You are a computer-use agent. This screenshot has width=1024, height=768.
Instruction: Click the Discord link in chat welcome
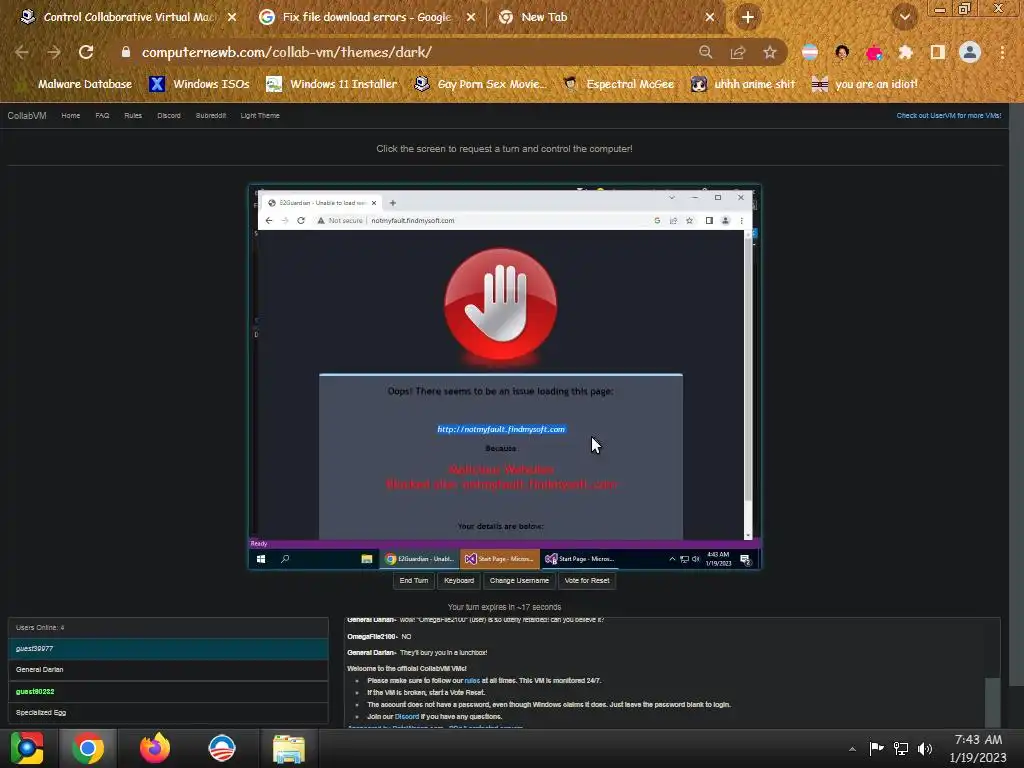[x=406, y=716]
